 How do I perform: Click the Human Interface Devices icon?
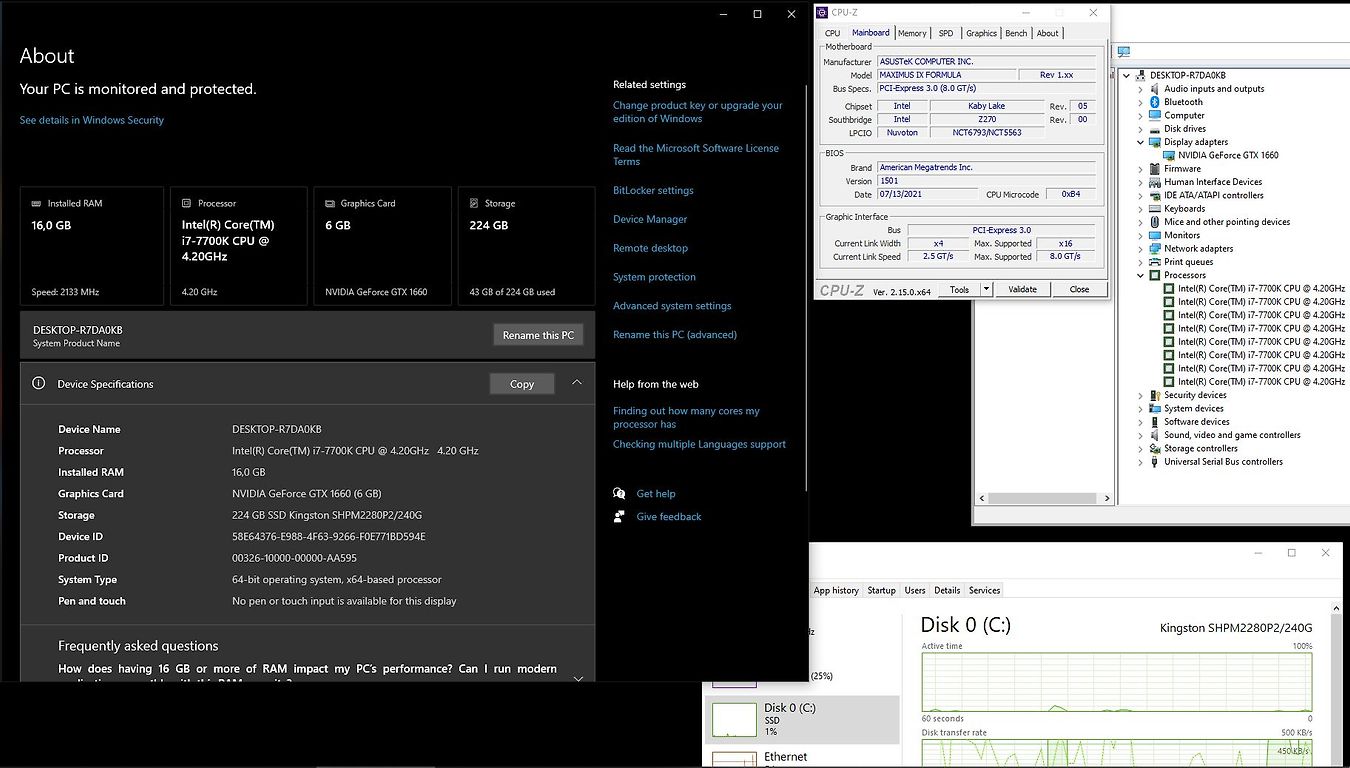pos(1154,182)
